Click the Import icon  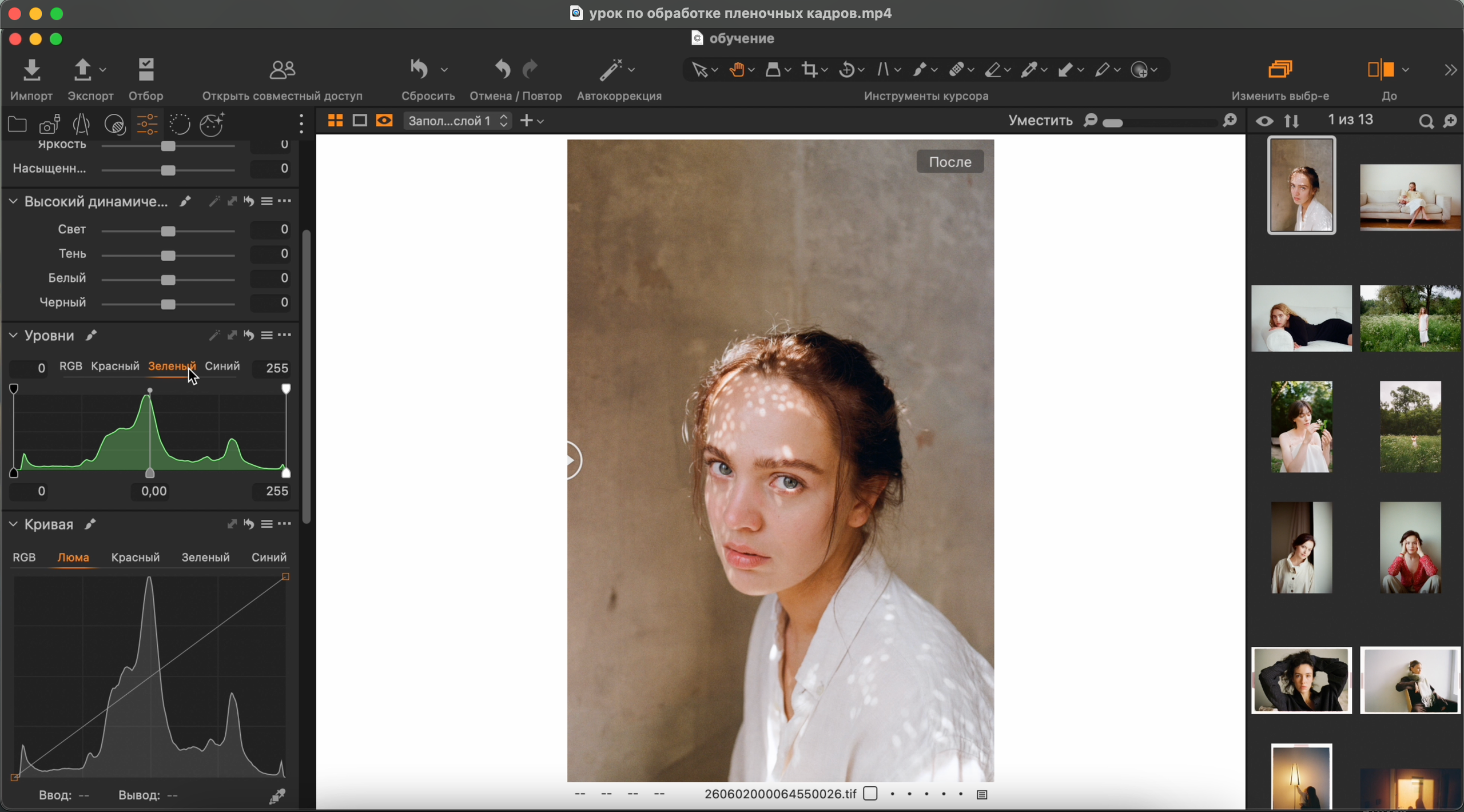click(x=32, y=70)
